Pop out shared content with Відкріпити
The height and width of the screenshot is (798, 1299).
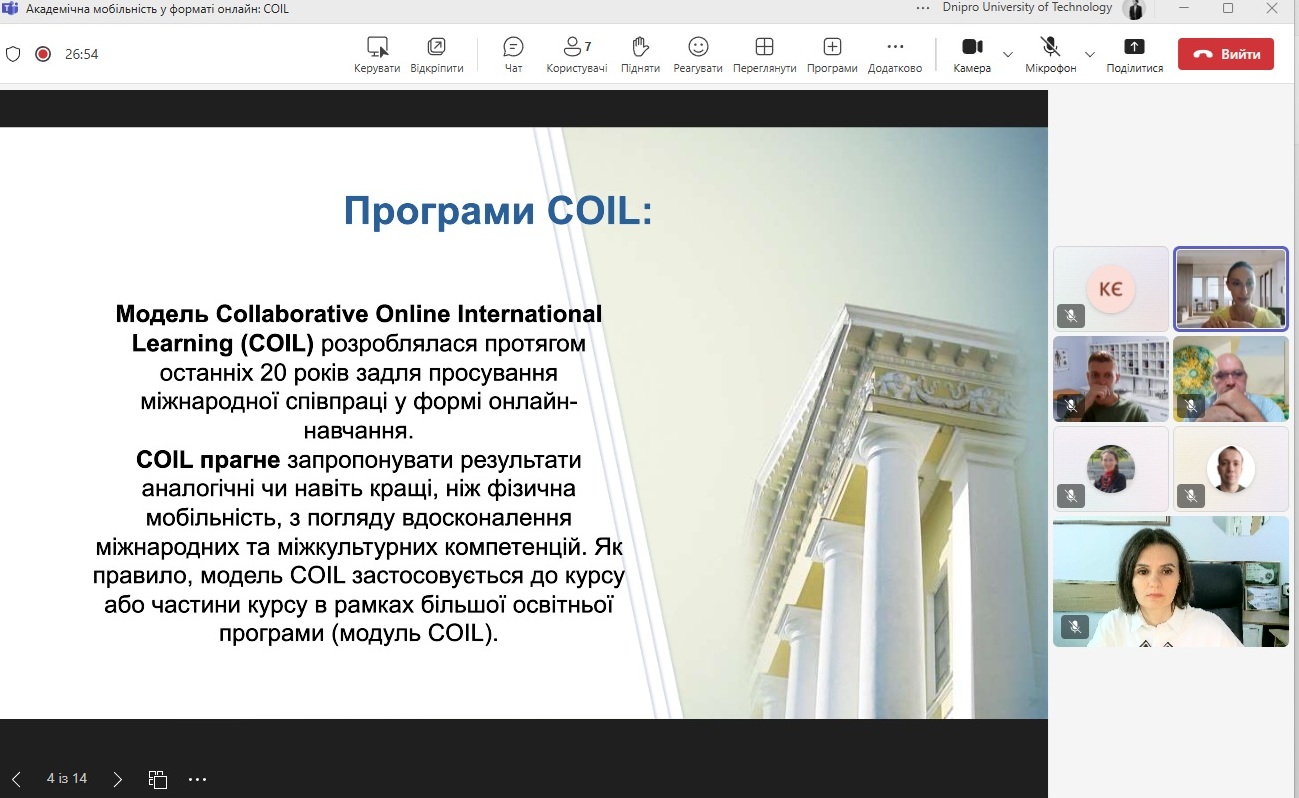(x=436, y=54)
